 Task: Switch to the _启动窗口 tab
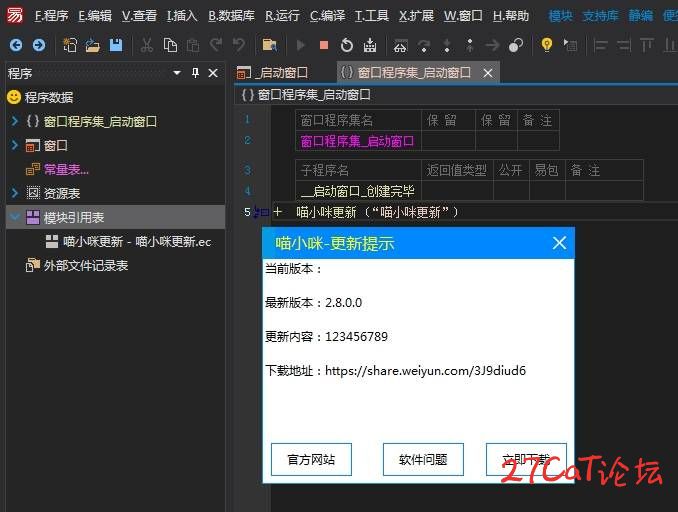coord(272,73)
